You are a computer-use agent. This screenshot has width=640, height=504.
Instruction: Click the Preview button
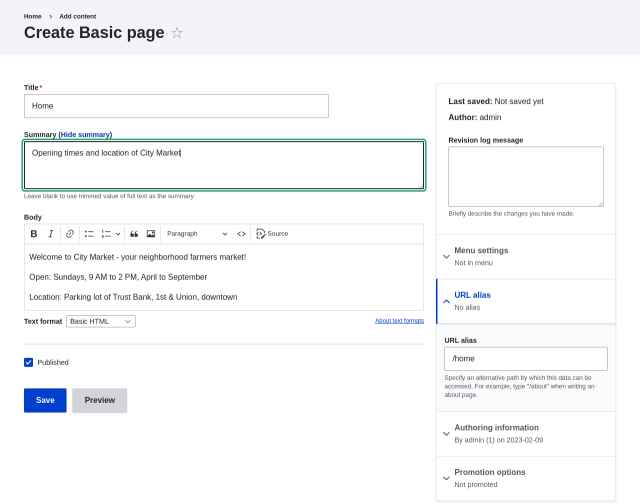click(100, 400)
